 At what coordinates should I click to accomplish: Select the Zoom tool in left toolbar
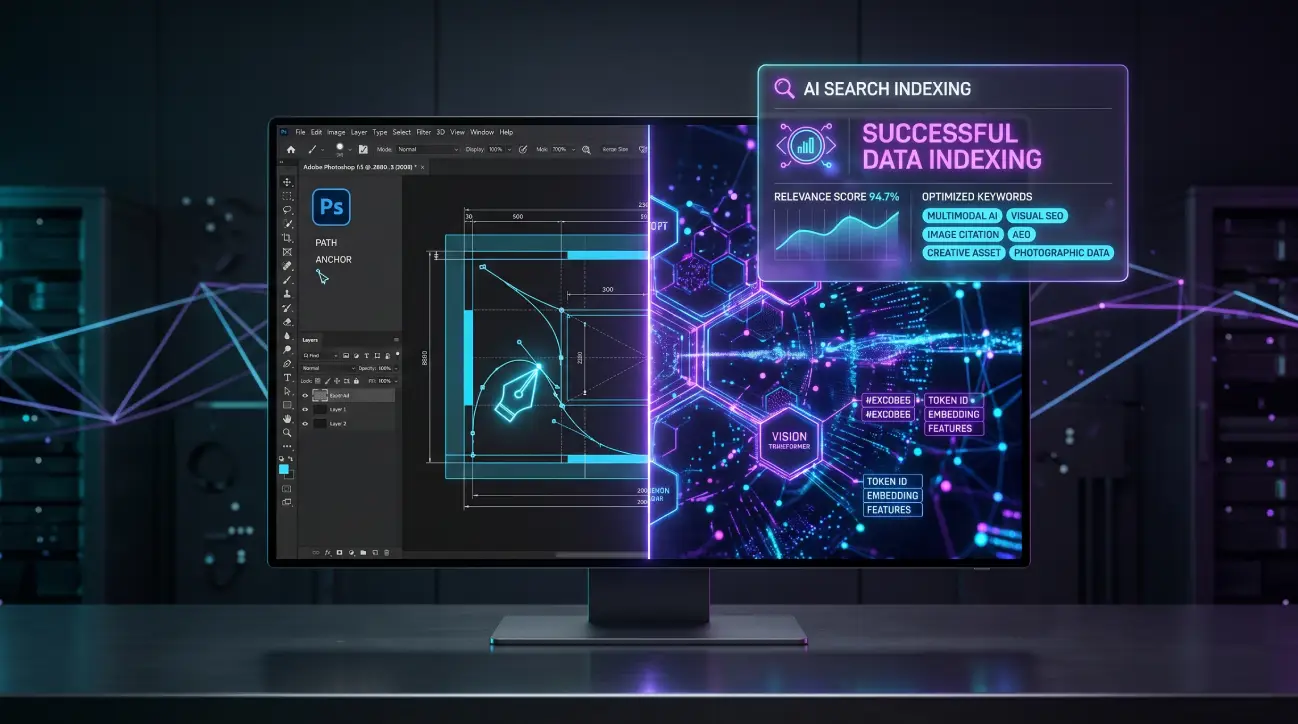coord(287,432)
